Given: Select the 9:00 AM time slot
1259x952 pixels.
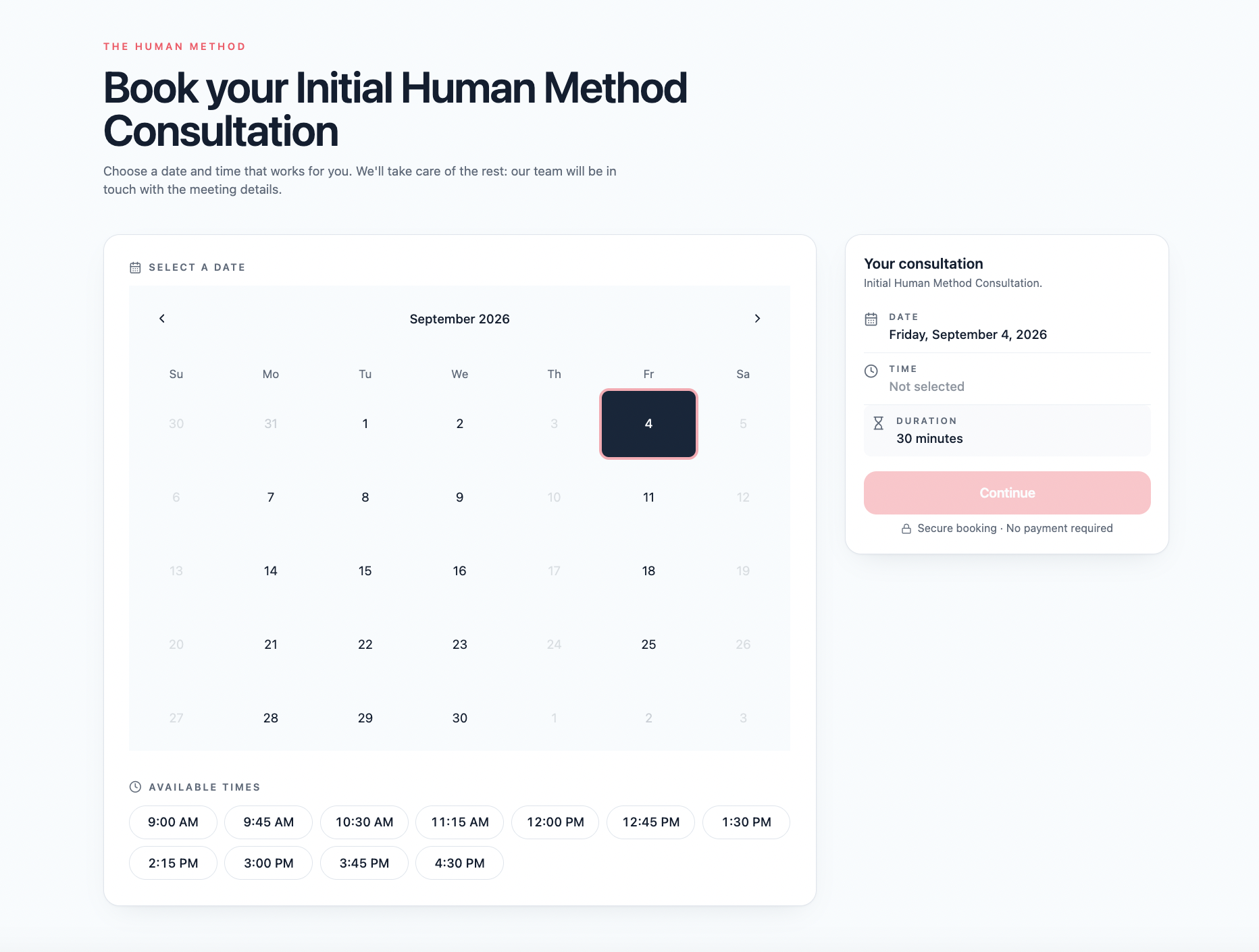Looking at the screenshot, I should pos(173,822).
